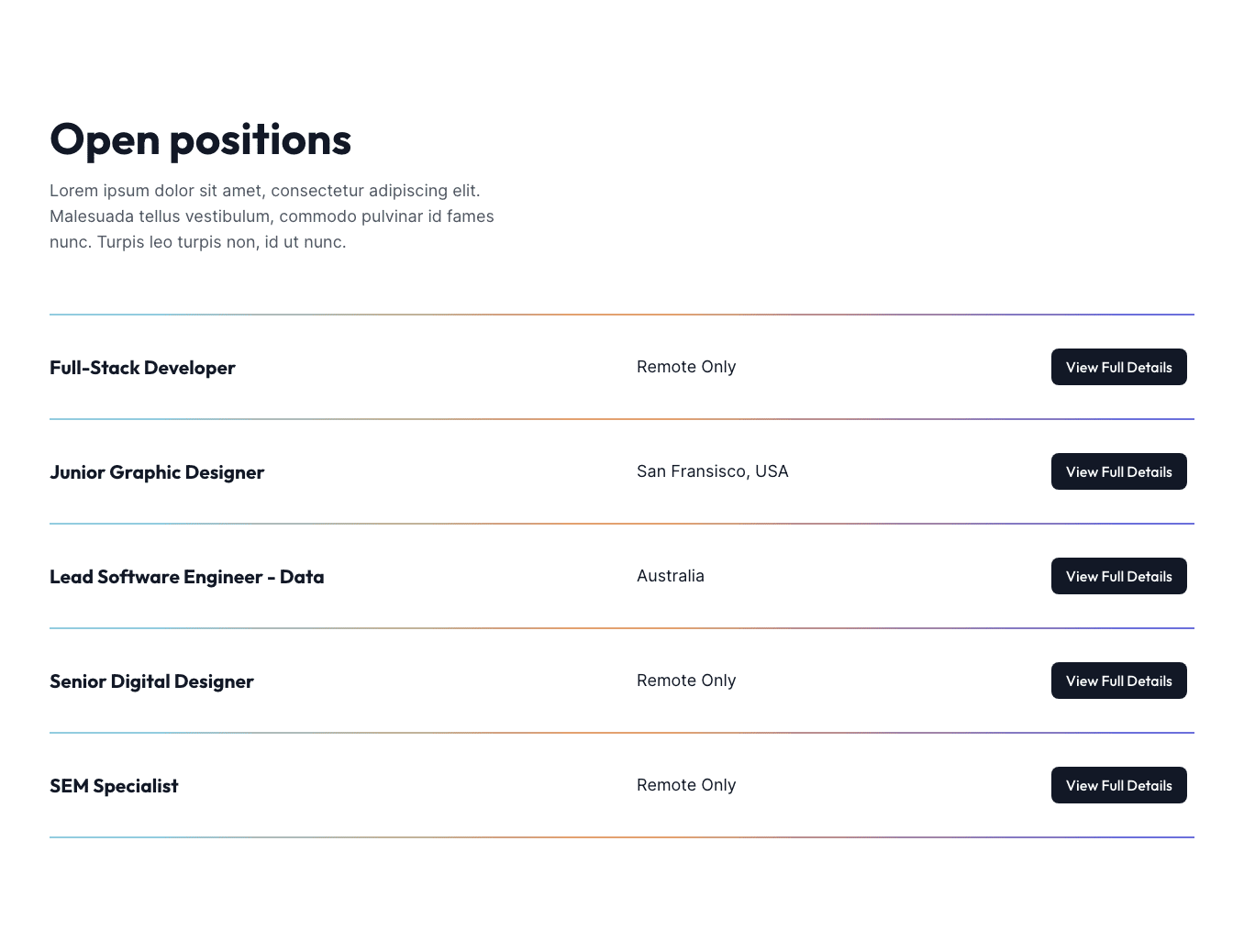1244x952 pixels.
Task: Click the Australia location text
Action: click(x=671, y=576)
